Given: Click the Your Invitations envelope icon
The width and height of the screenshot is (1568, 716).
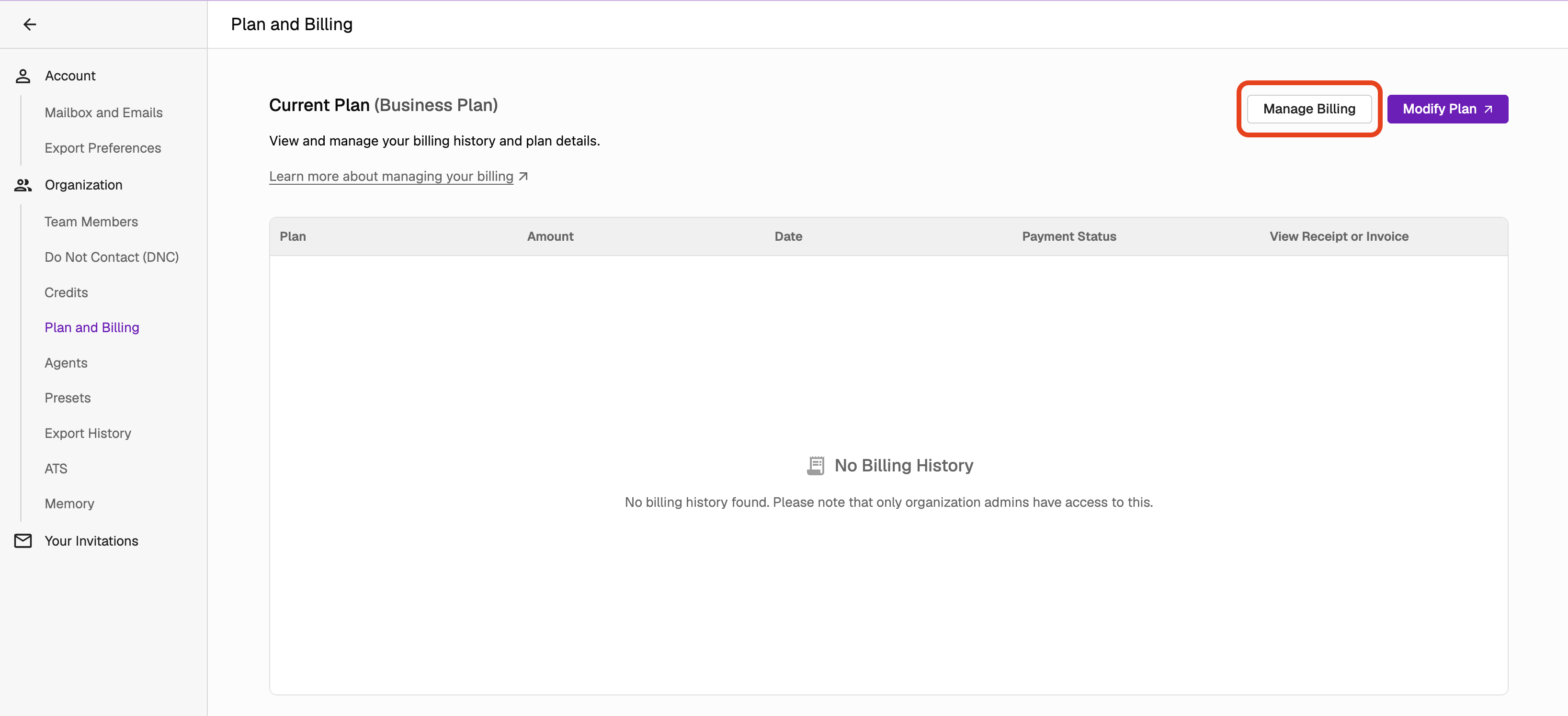Looking at the screenshot, I should (23, 541).
